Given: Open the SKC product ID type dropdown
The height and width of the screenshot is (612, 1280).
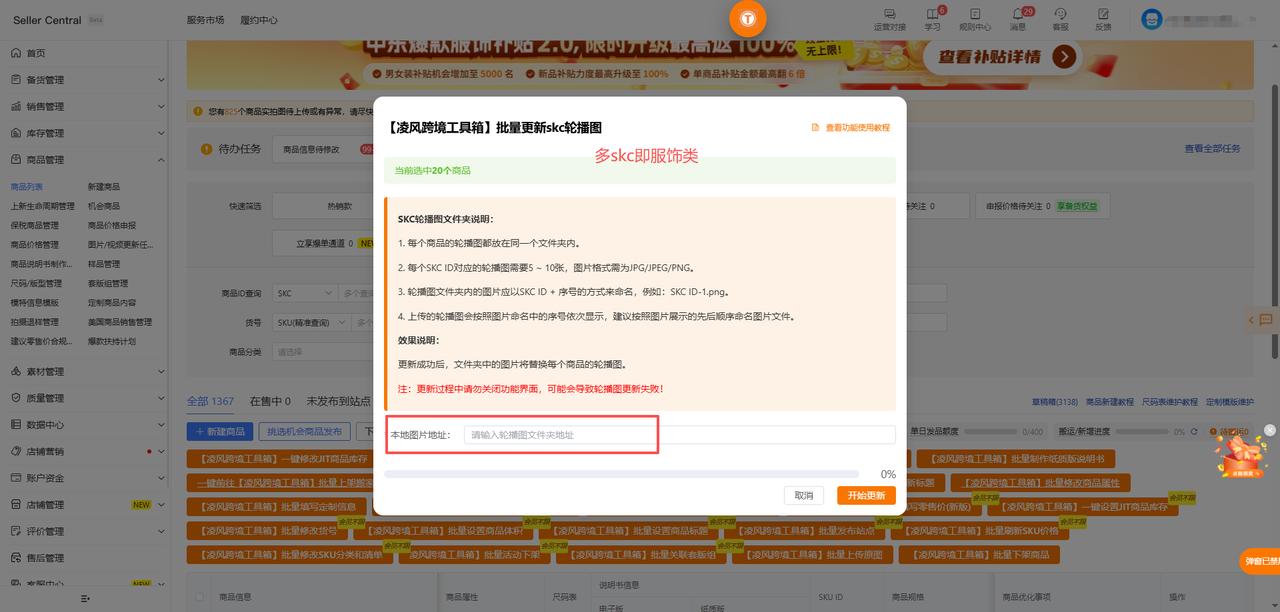Looking at the screenshot, I should coord(305,293).
